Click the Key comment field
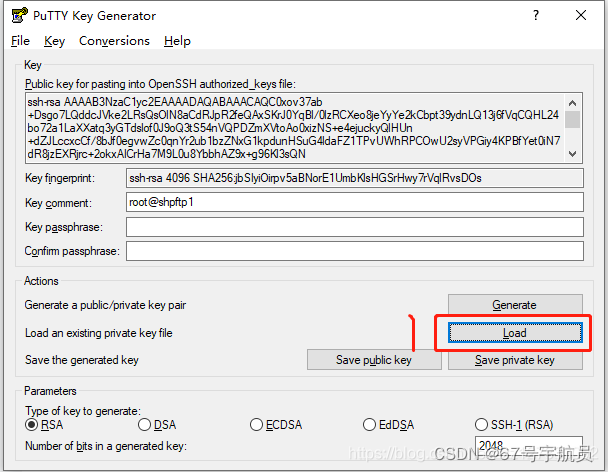The image size is (608, 472). tap(354, 202)
